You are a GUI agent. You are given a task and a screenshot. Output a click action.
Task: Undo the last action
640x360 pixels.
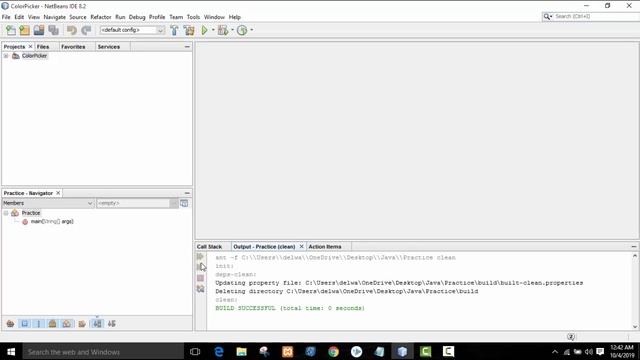point(72,30)
